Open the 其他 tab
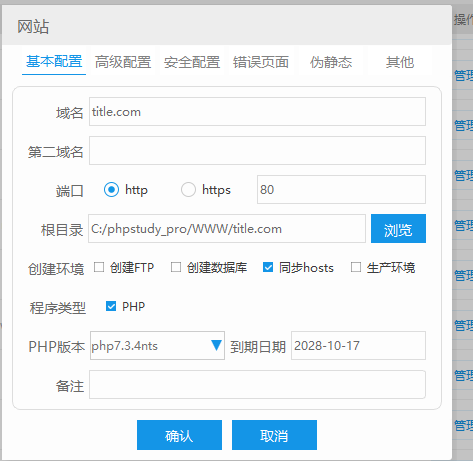Screen dimensions: 473x461 coord(400,62)
